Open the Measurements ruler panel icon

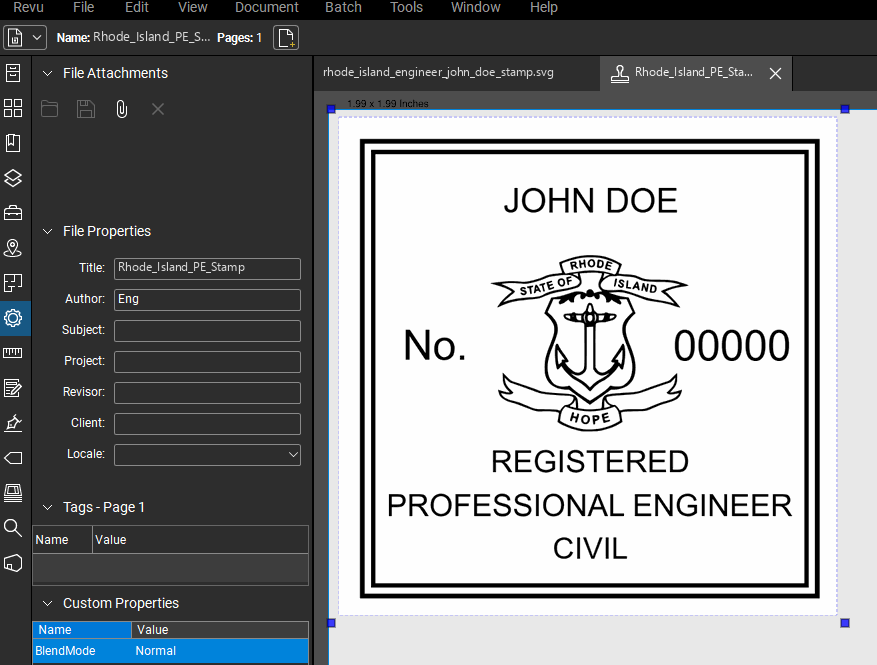(13, 353)
